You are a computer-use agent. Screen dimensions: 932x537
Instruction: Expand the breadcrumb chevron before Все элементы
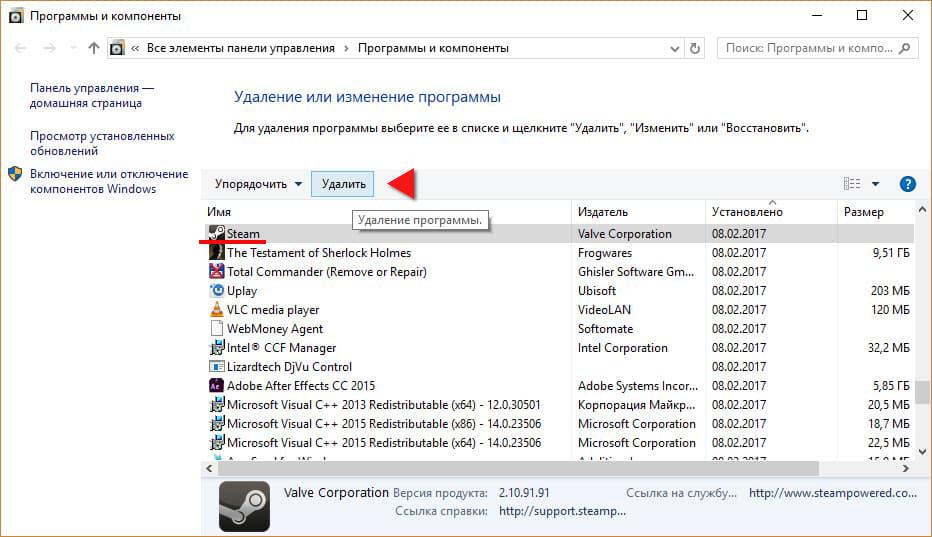tap(135, 48)
